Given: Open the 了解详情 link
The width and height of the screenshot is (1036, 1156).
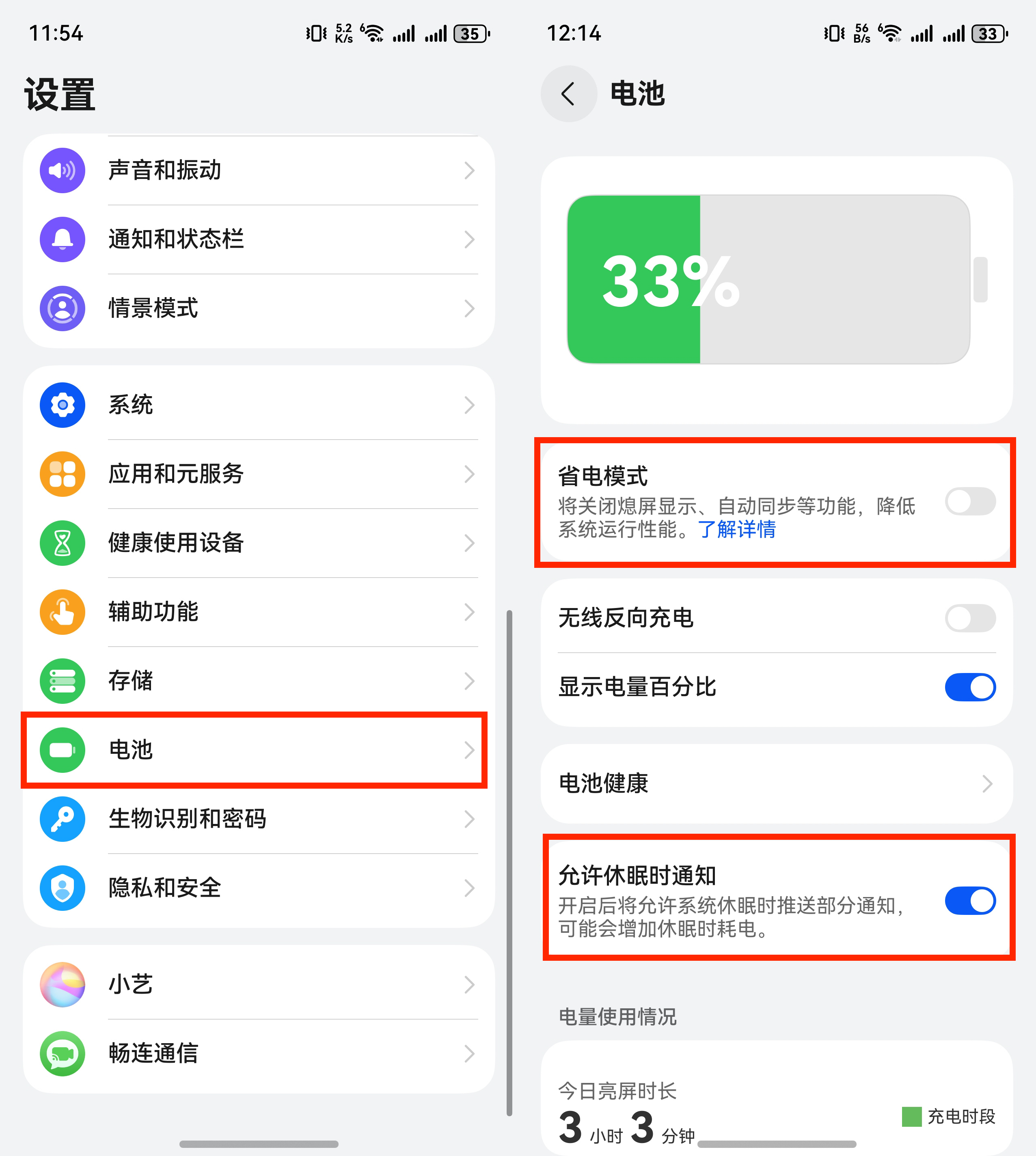Looking at the screenshot, I should pyautogui.click(x=736, y=529).
